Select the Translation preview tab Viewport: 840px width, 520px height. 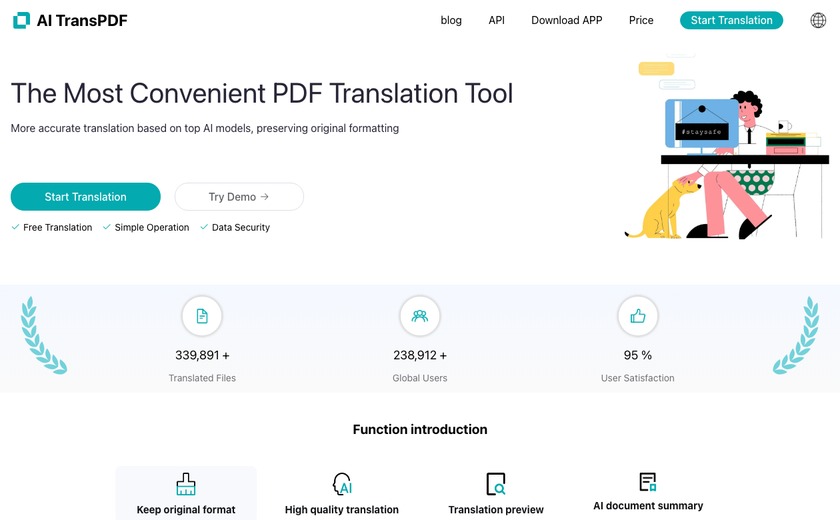pyautogui.click(x=496, y=493)
